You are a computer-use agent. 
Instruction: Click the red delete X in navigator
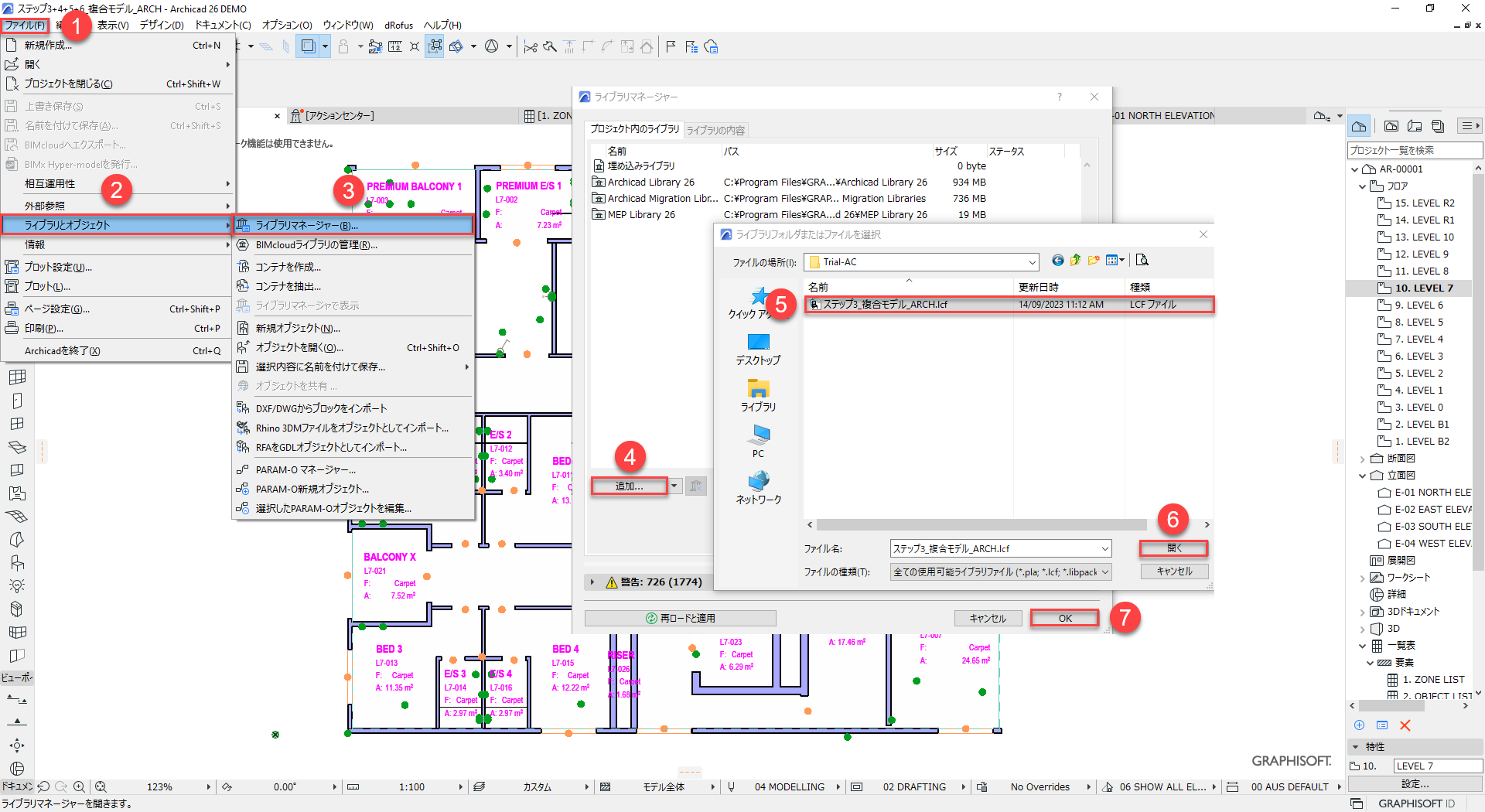(x=1405, y=725)
